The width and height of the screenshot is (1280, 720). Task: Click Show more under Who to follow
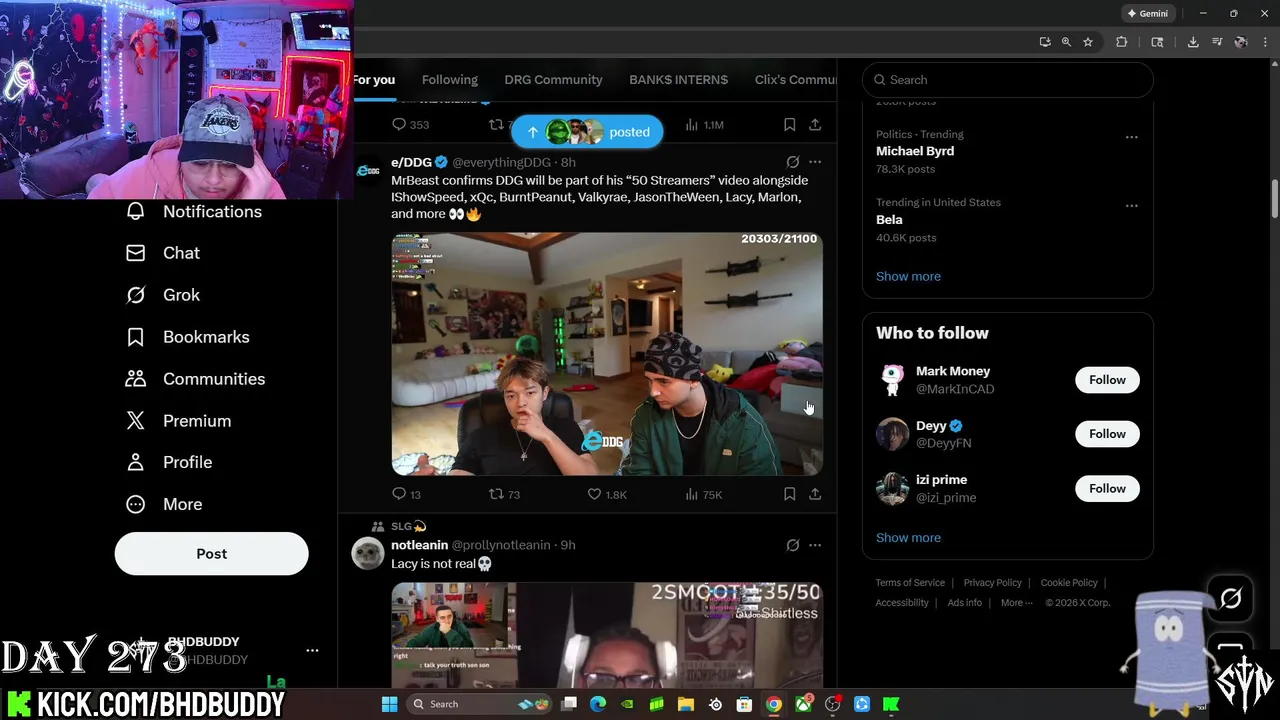pos(908,538)
